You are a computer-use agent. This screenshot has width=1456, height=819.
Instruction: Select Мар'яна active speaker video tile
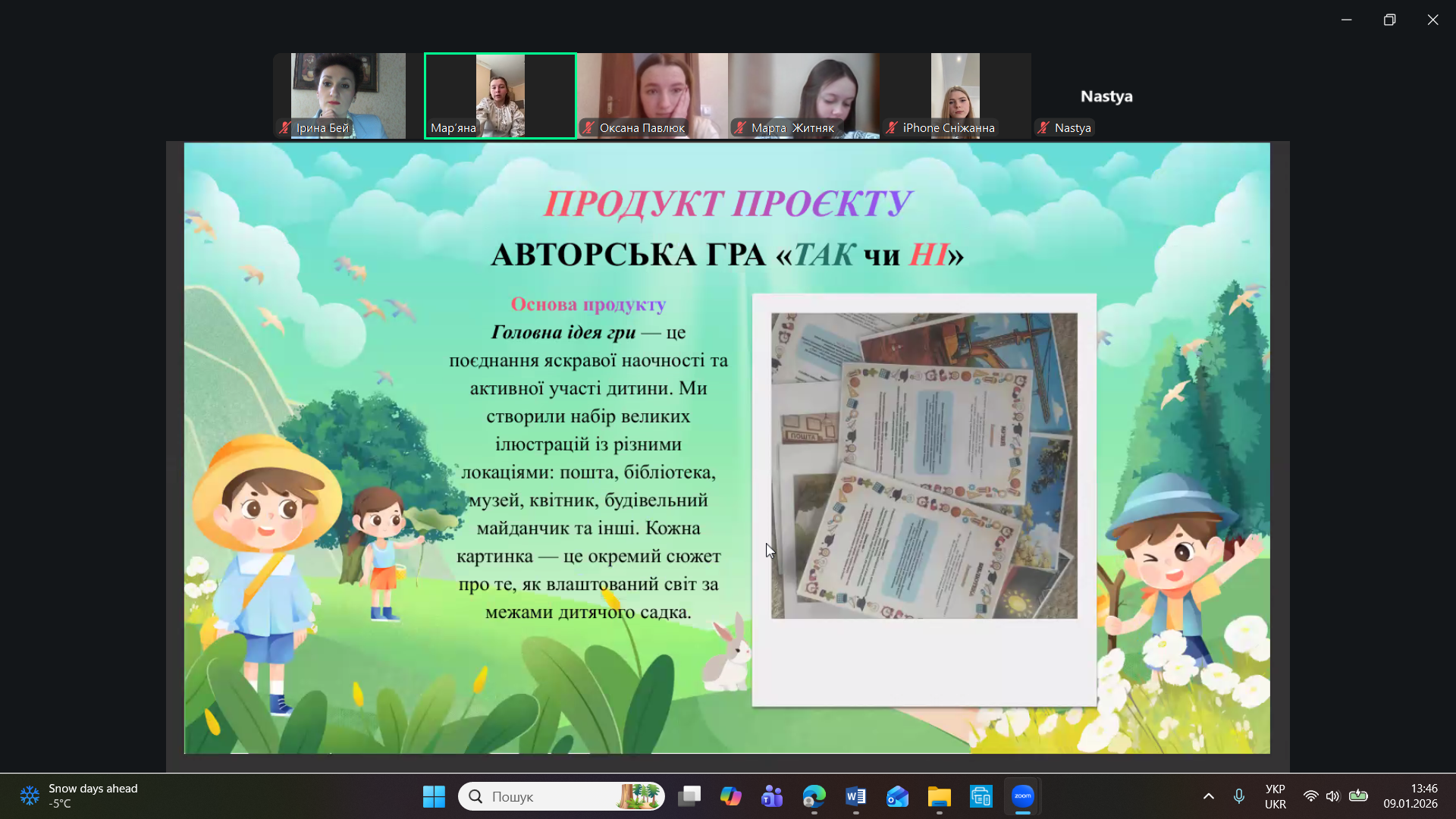500,96
